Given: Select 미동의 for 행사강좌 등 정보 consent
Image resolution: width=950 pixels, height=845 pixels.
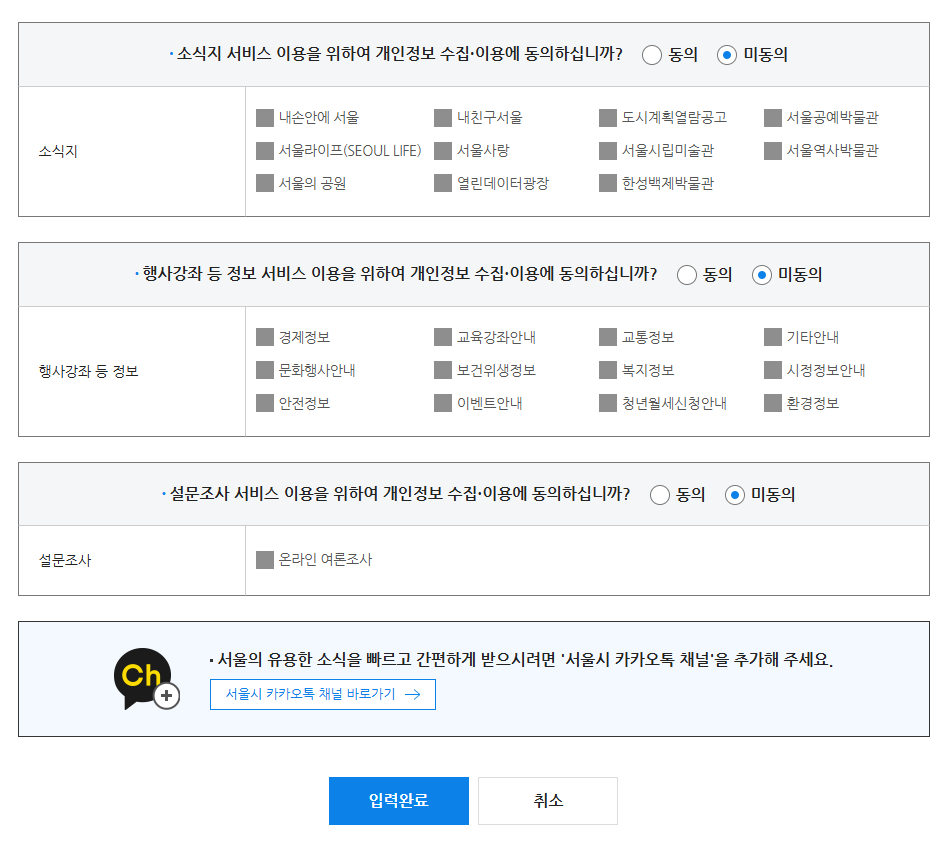Looking at the screenshot, I should (x=762, y=275).
